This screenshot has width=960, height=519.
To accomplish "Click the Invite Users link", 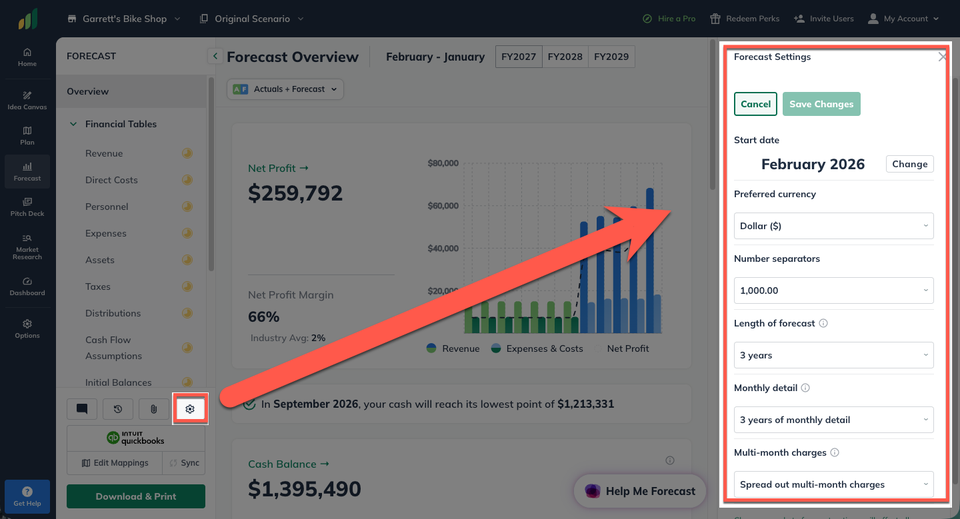I will [x=823, y=19].
